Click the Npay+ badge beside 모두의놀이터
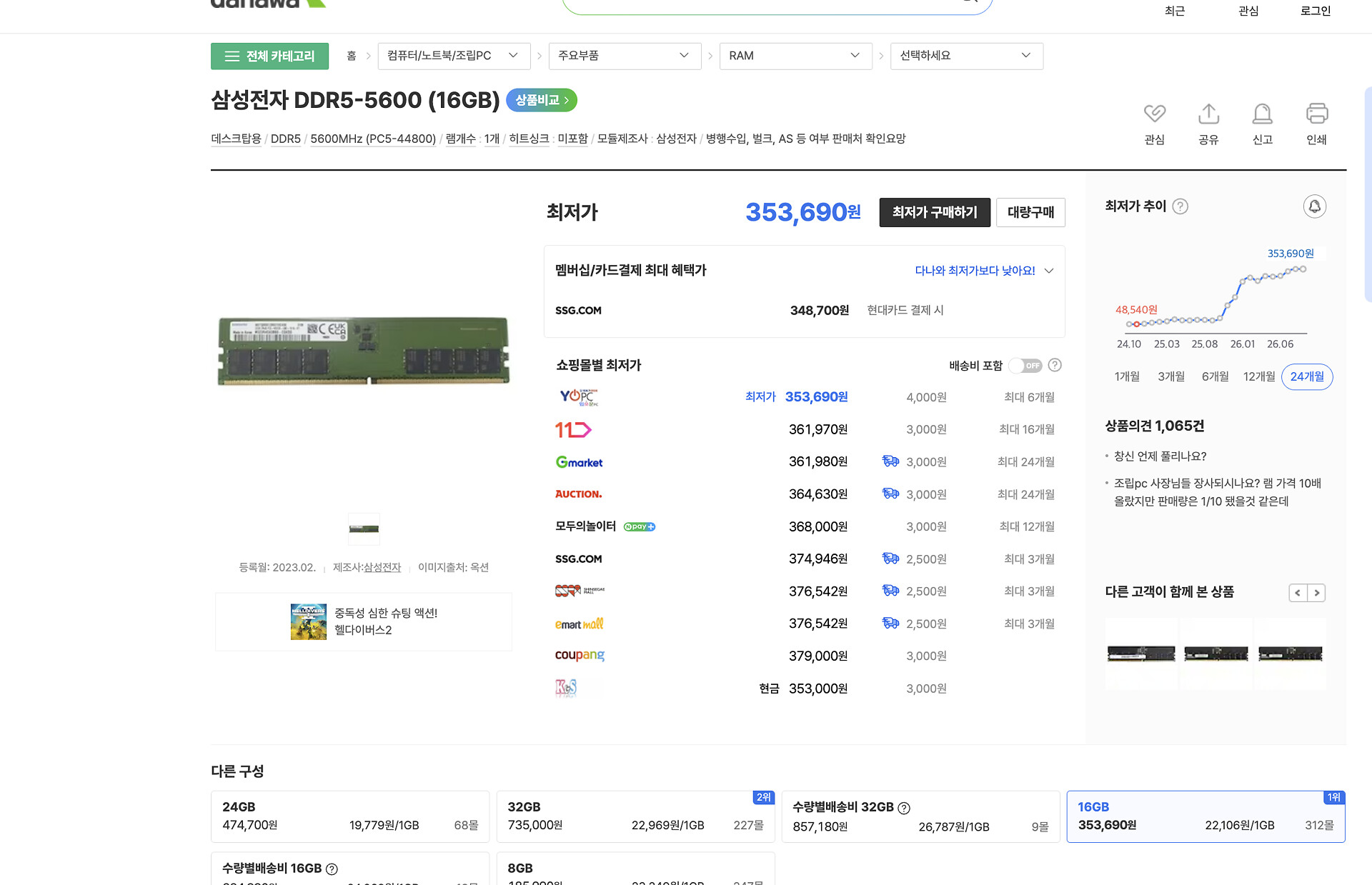This screenshot has width=1372, height=885. pyautogui.click(x=640, y=526)
